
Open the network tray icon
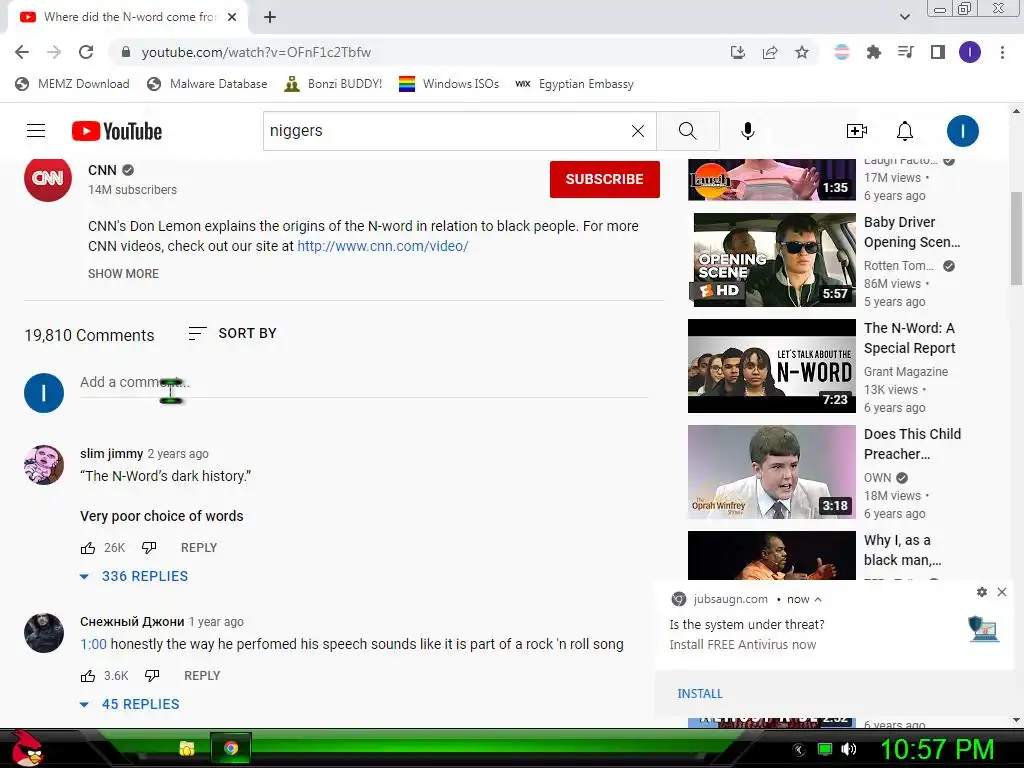[x=825, y=749]
